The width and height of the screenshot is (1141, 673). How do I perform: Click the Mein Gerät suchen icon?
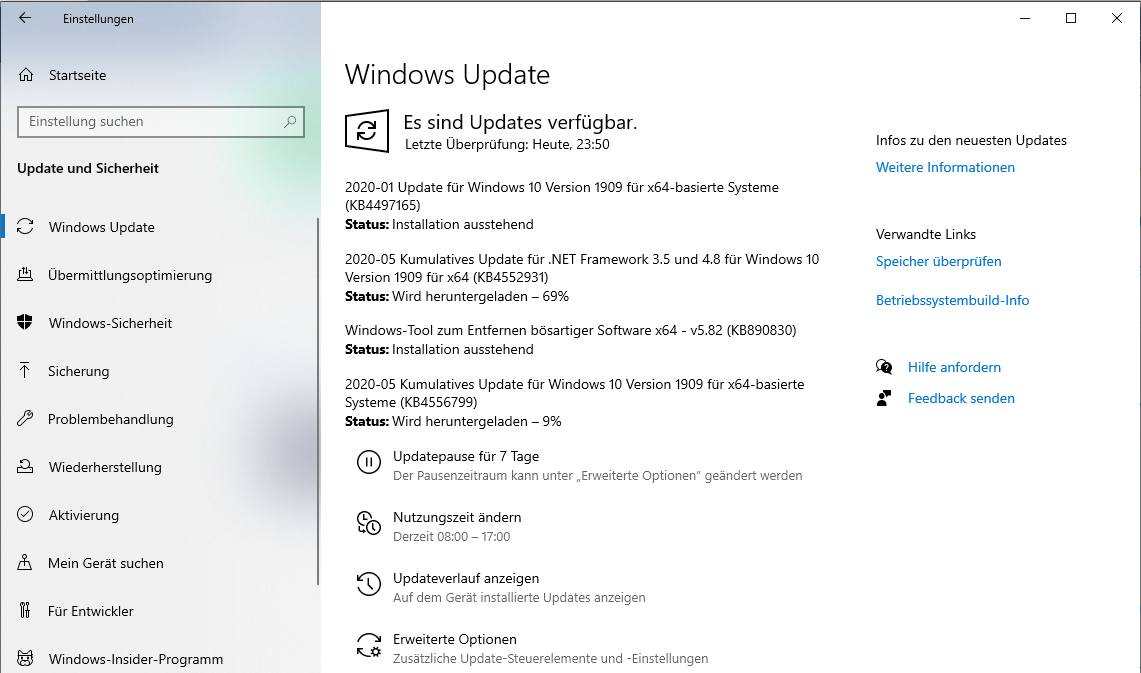(x=25, y=563)
